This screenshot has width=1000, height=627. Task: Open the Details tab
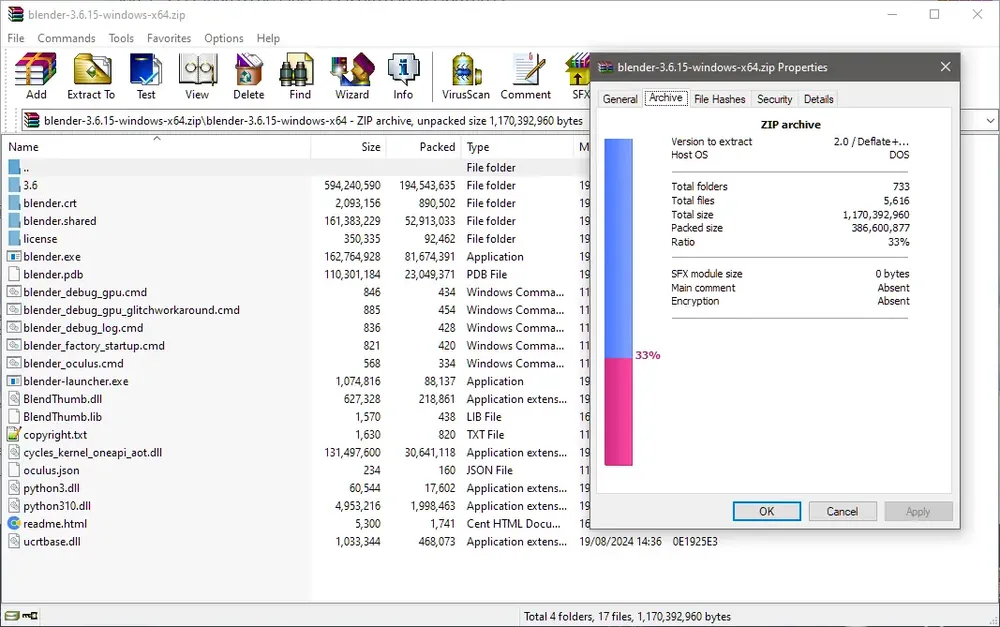tap(818, 99)
